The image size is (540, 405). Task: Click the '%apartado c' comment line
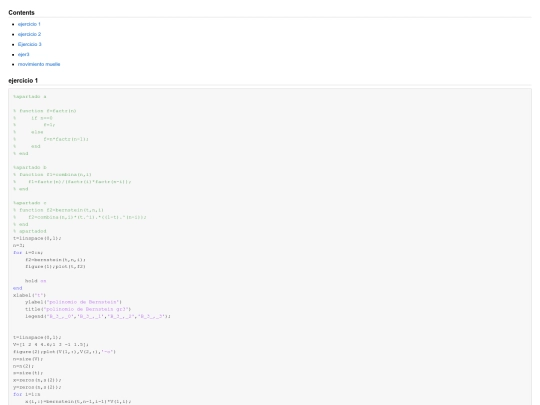pos(30,203)
